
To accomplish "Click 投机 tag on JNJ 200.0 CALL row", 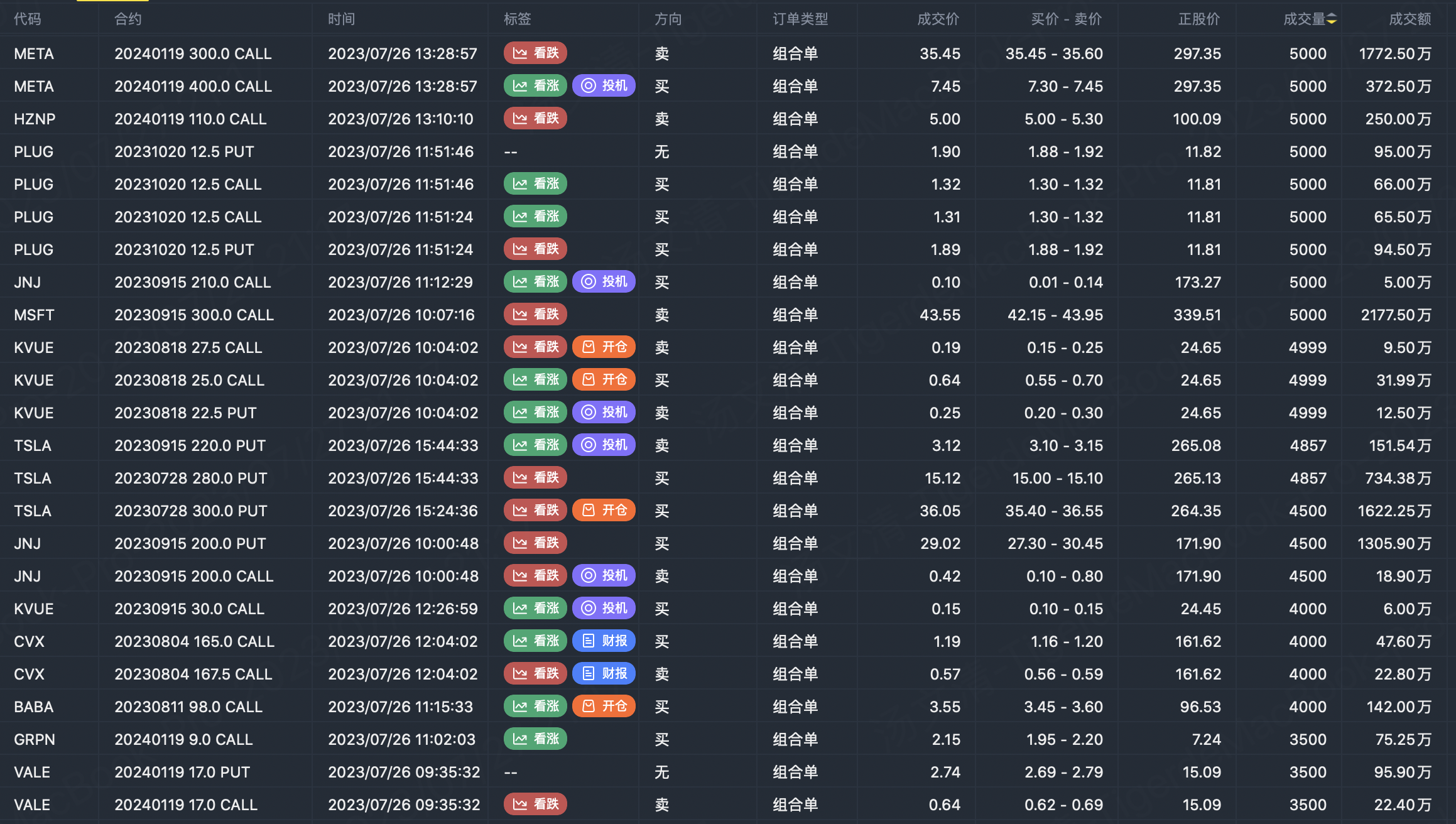I will click(604, 576).
